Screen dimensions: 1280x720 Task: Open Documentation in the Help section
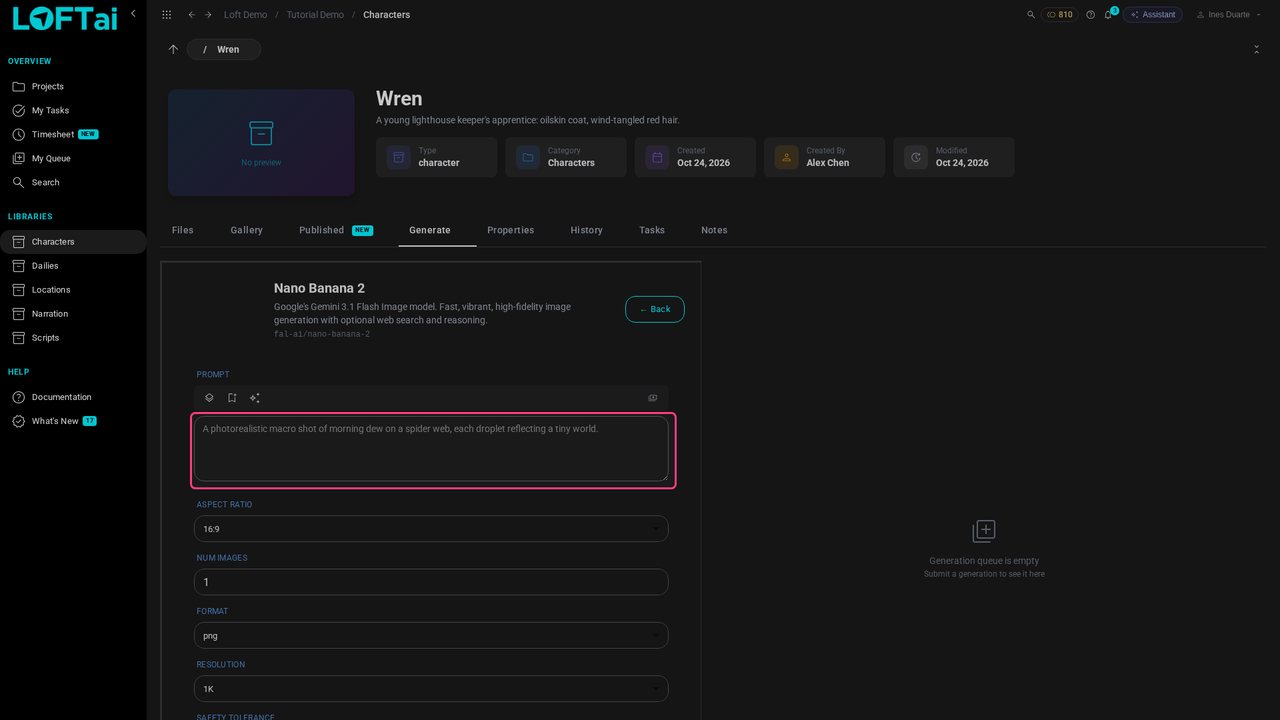pos(73,397)
